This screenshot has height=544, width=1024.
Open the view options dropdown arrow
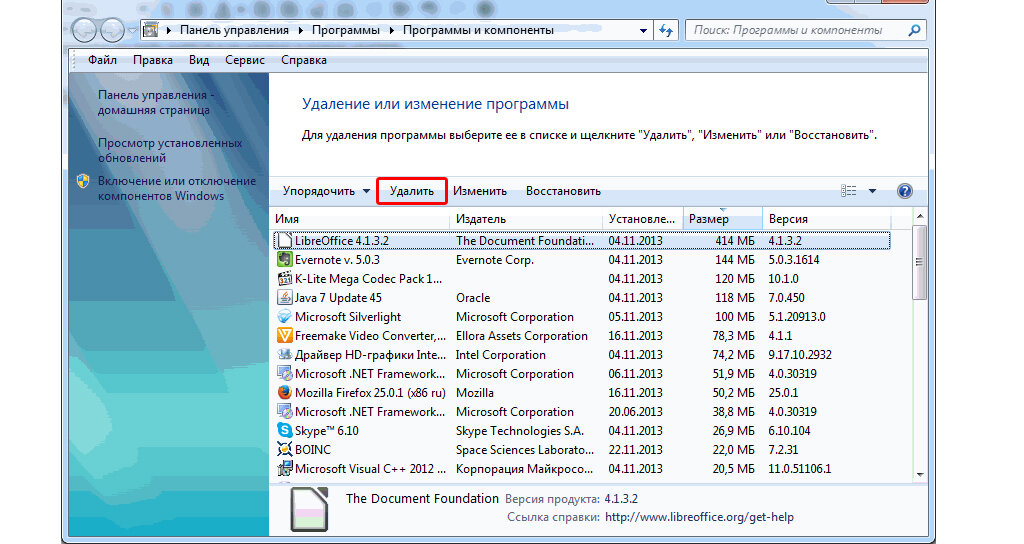[x=872, y=191]
